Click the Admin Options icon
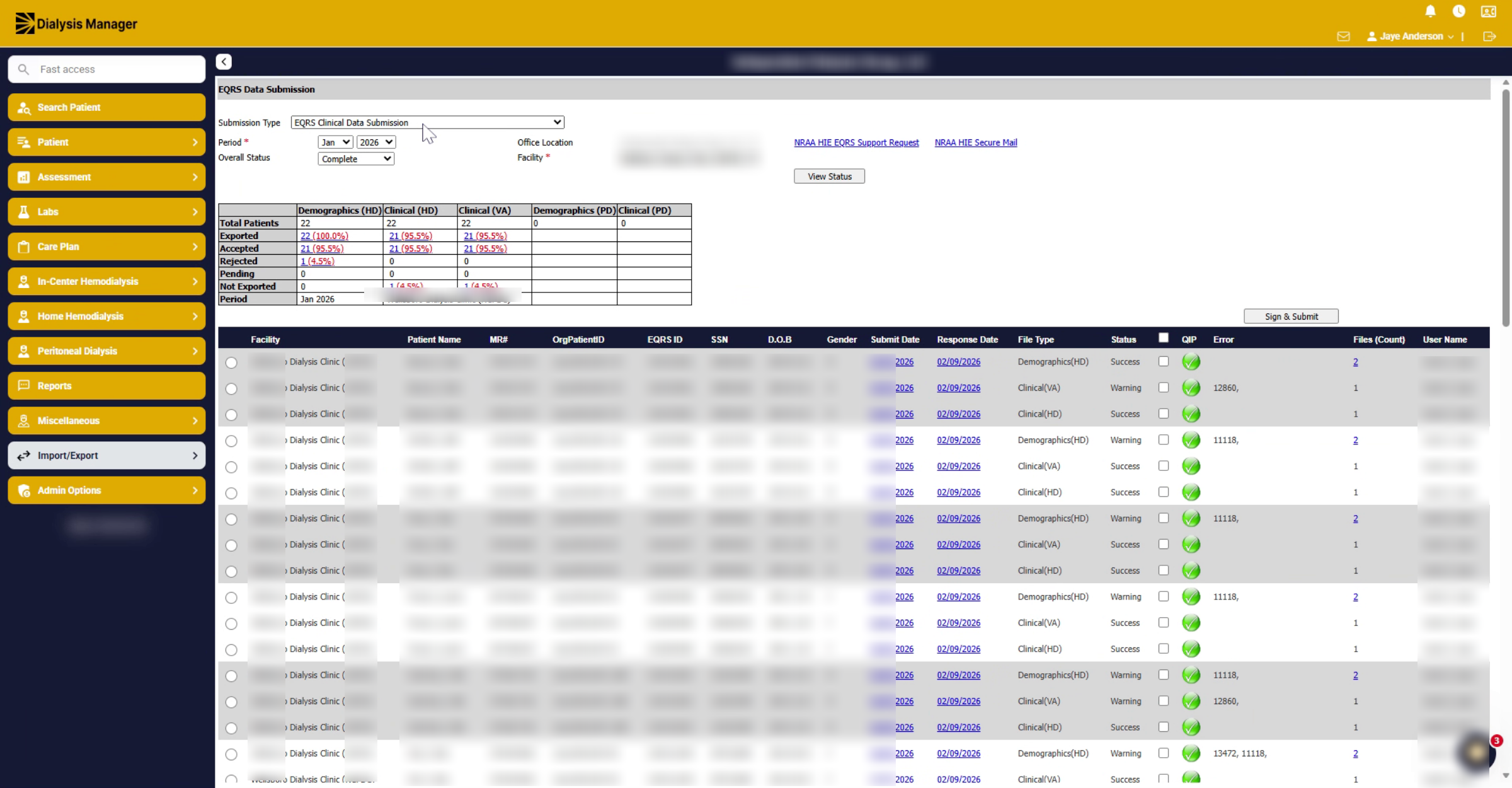 click(24, 490)
